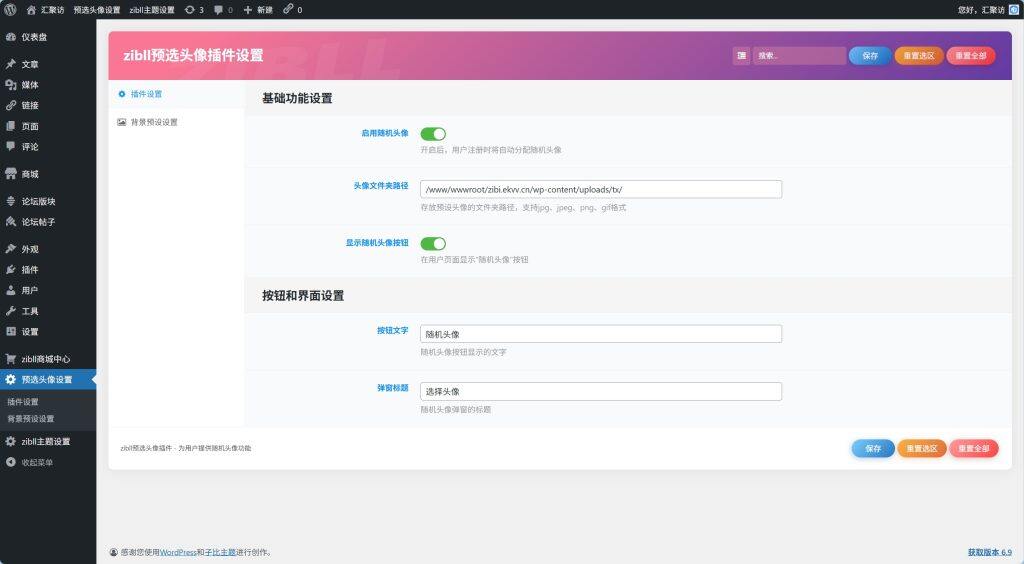The height and width of the screenshot is (564, 1024).
Task: Click the expand-all icon beside search
Action: (741, 55)
